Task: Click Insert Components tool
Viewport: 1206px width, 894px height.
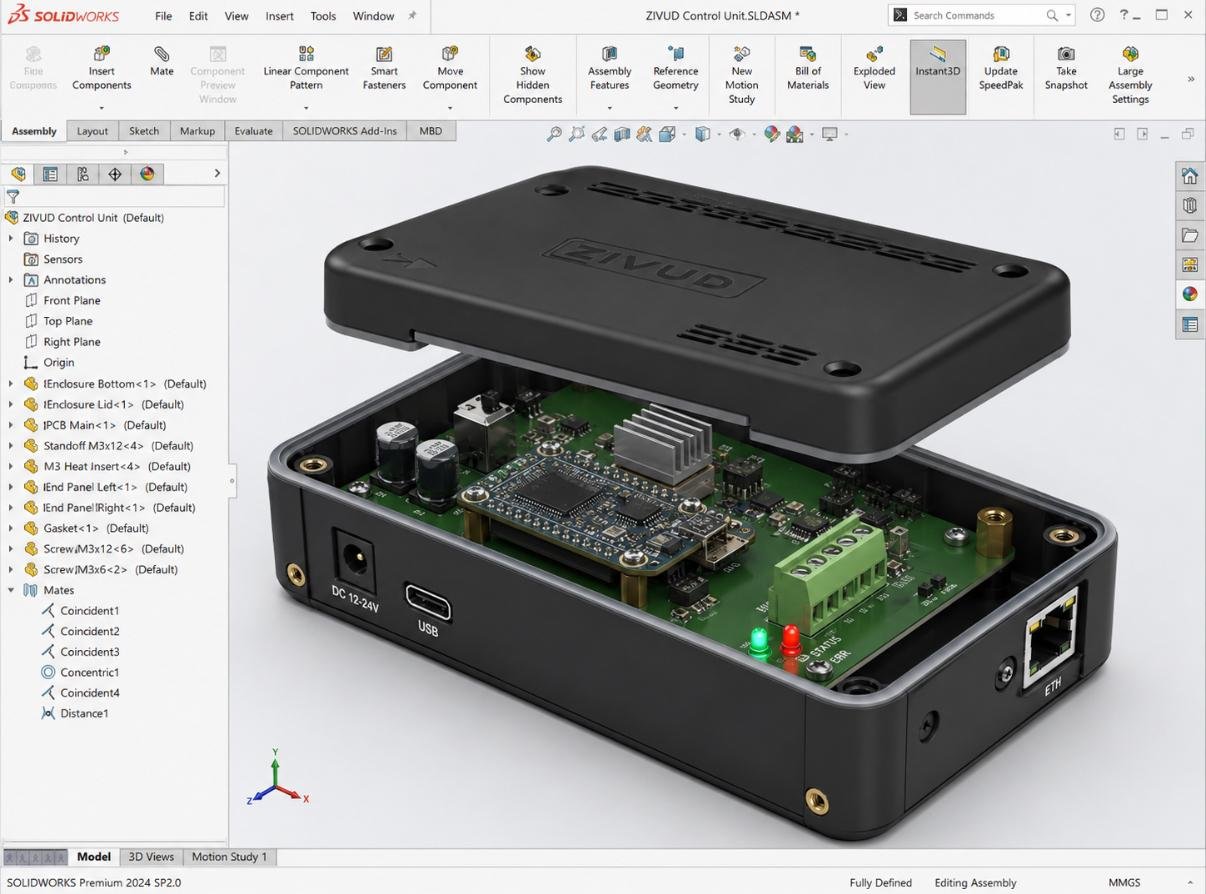Action: coord(101,69)
